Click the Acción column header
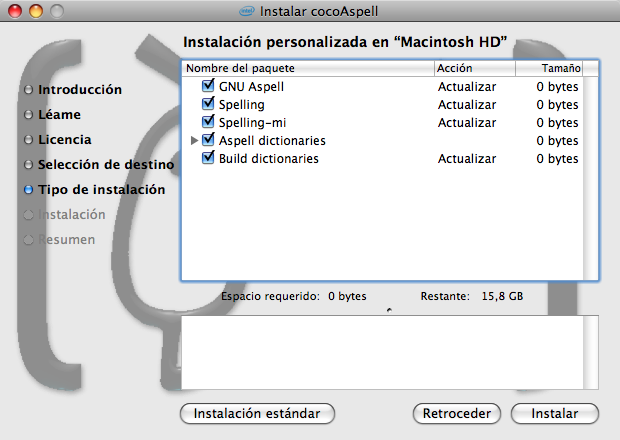 pos(475,68)
